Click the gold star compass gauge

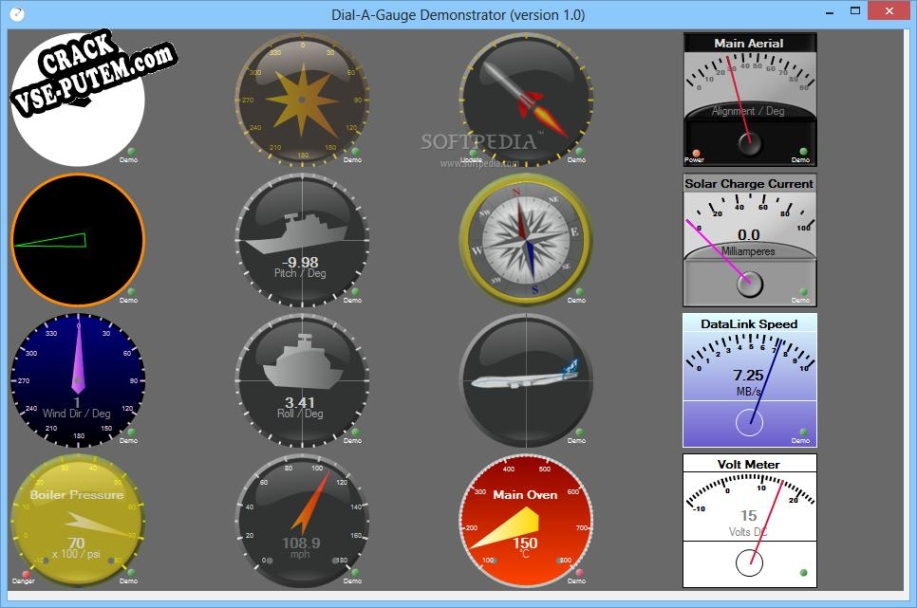(302, 100)
